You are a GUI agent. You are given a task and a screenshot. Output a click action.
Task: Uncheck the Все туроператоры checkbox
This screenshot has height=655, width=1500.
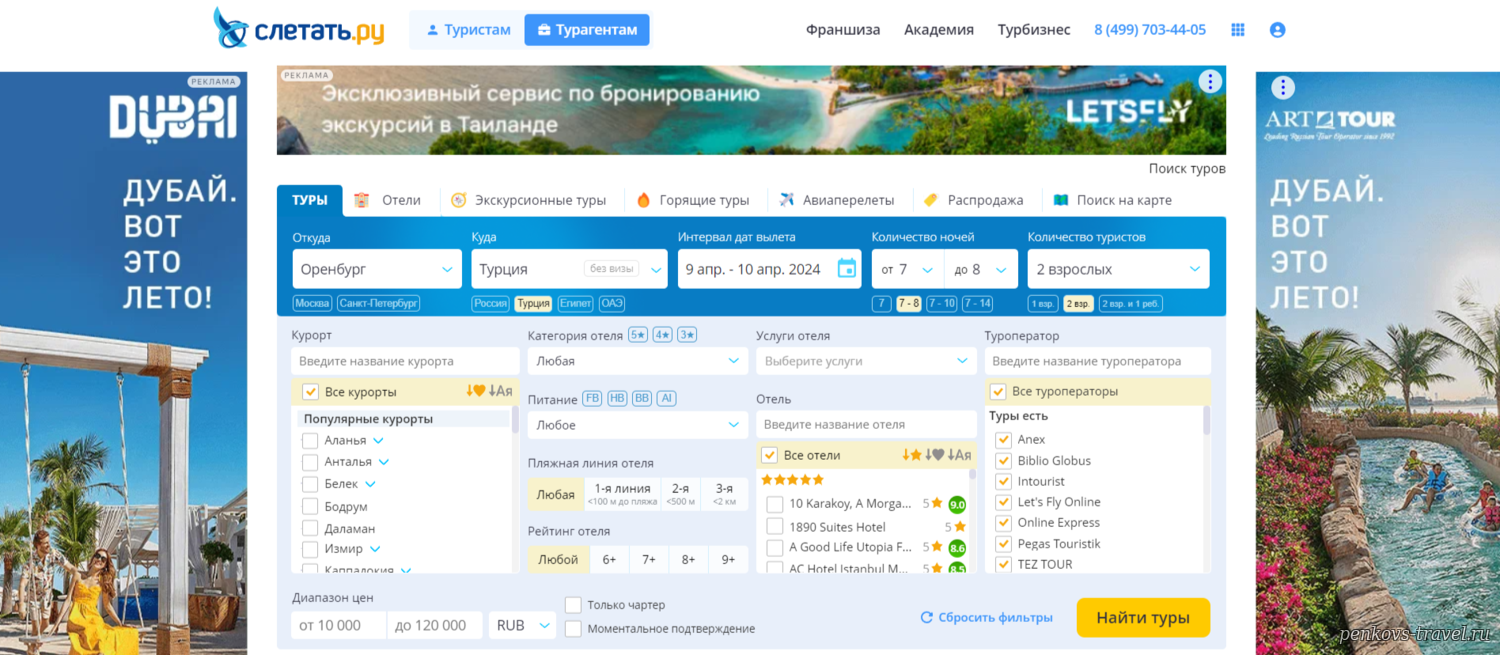click(997, 391)
